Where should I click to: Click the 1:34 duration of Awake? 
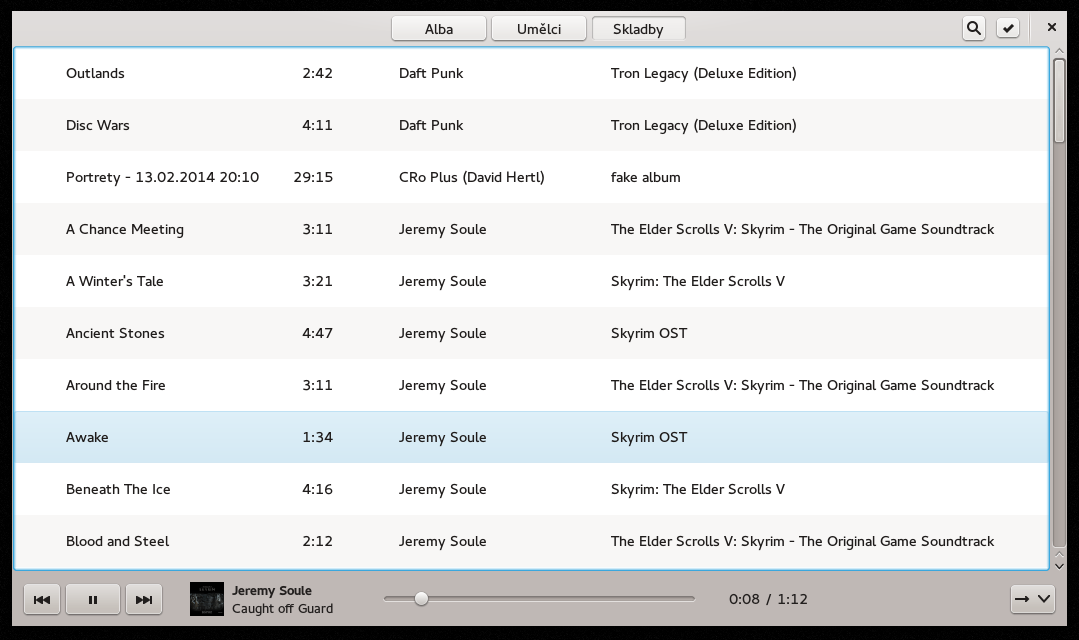point(317,437)
